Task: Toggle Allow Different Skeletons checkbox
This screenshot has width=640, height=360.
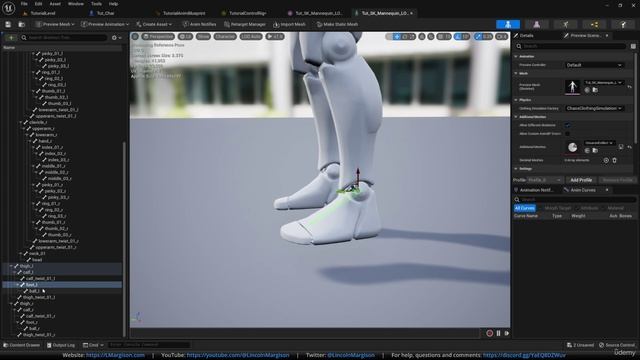Action: pyautogui.click(x=567, y=125)
